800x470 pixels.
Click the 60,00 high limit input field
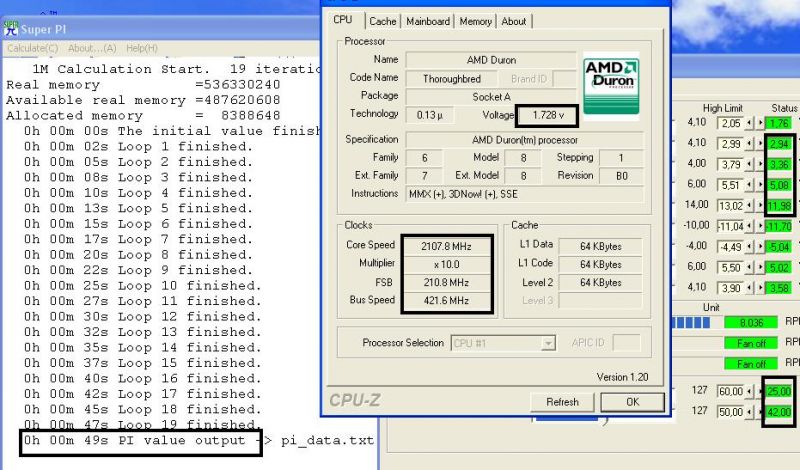pos(731,391)
